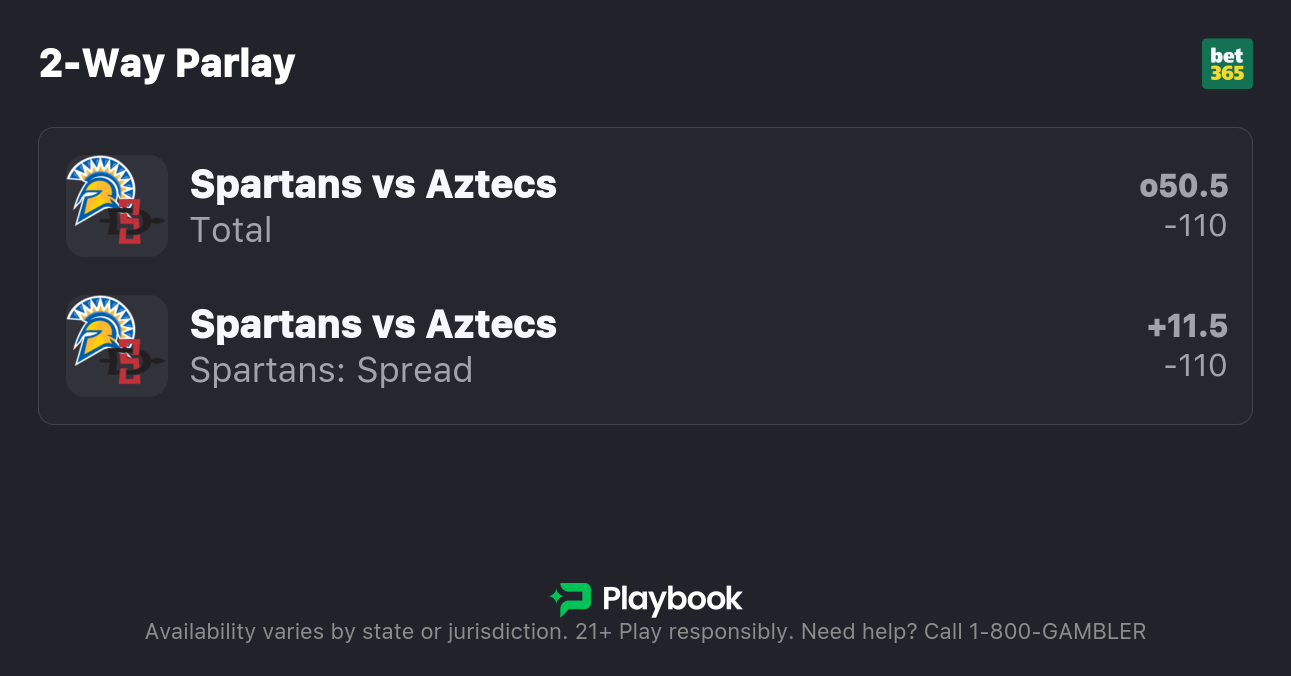This screenshot has height=676, width=1291.
Task: Click the 1-800-GAMBLER helpline number
Action: click(1055, 632)
